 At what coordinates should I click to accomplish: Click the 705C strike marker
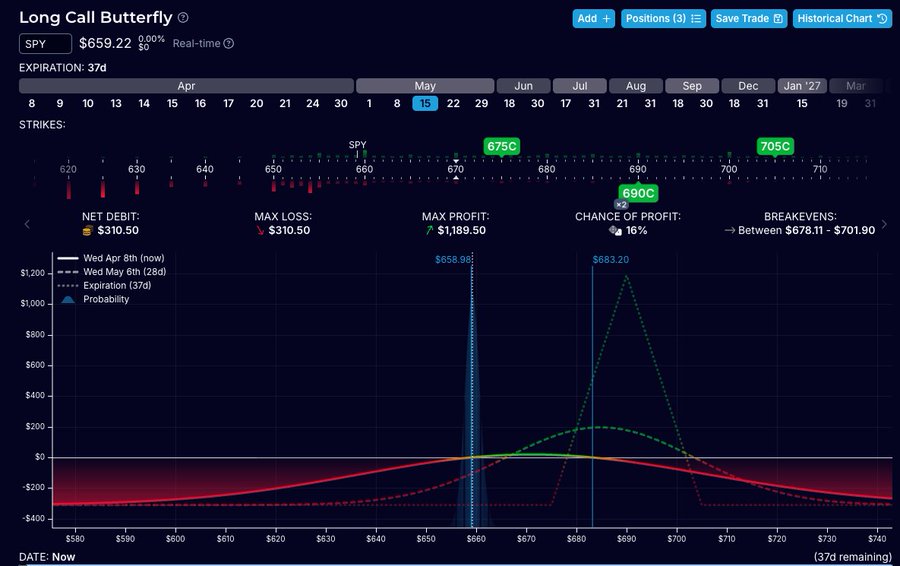pyautogui.click(x=774, y=146)
